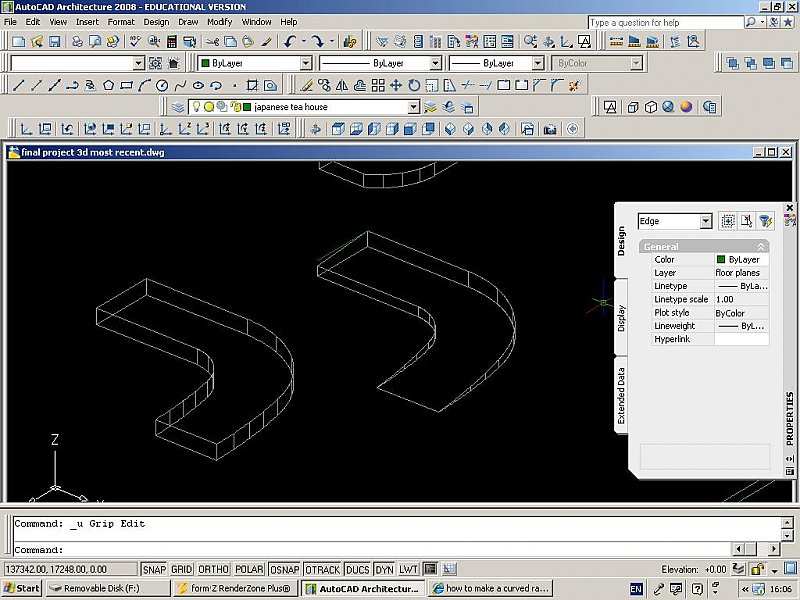Switch to the Extended Data tab

coord(621,396)
